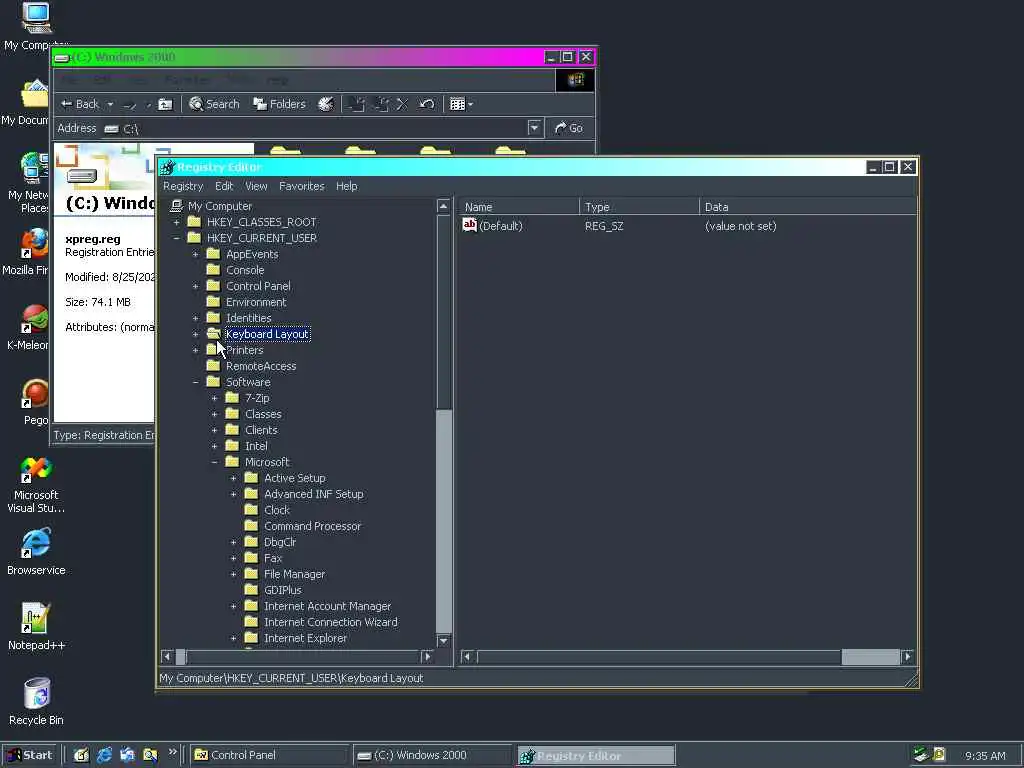The height and width of the screenshot is (768, 1024).
Task: Click the C:\ address field
Action: tap(315, 129)
